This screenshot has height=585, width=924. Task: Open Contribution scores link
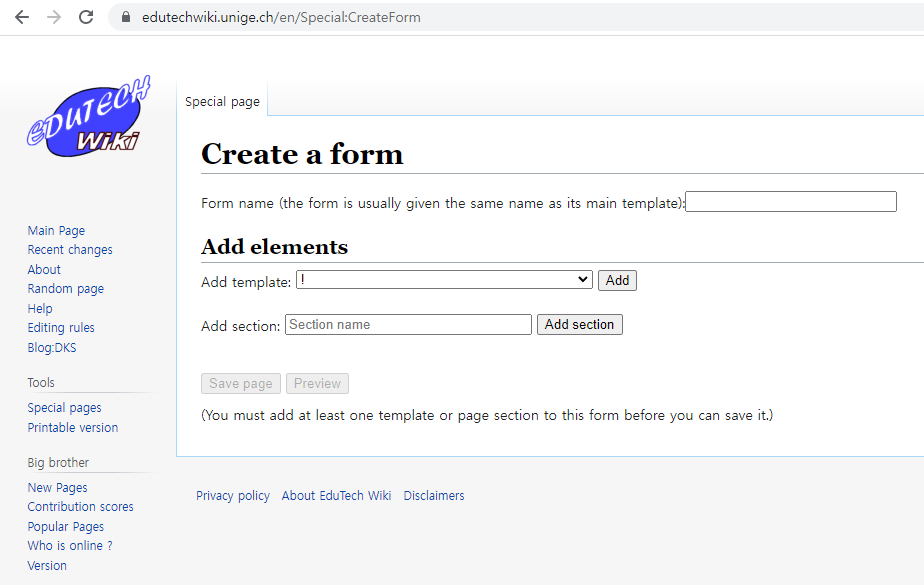click(x=80, y=507)
